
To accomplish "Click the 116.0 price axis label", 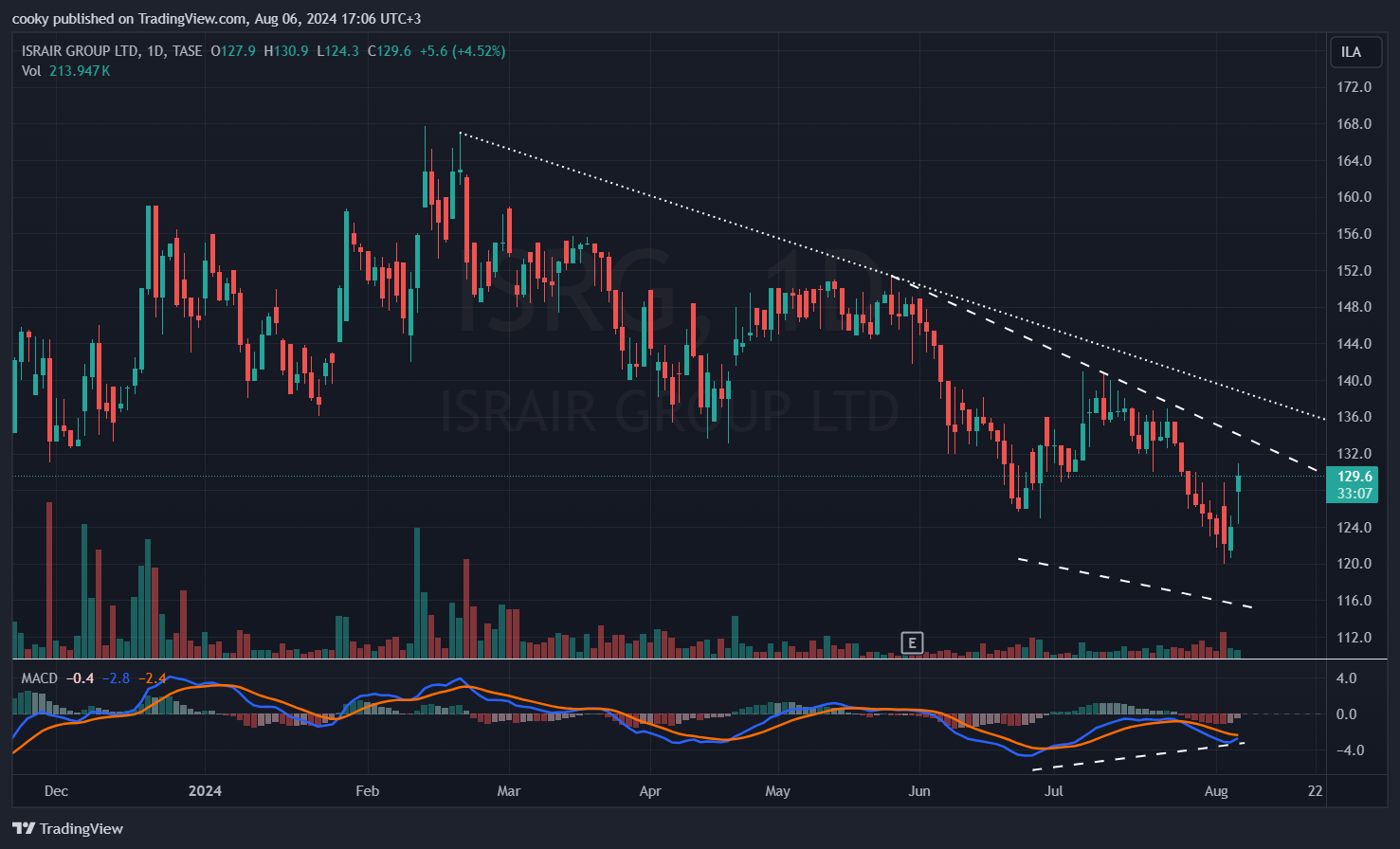I will [x=1354, y=601].
